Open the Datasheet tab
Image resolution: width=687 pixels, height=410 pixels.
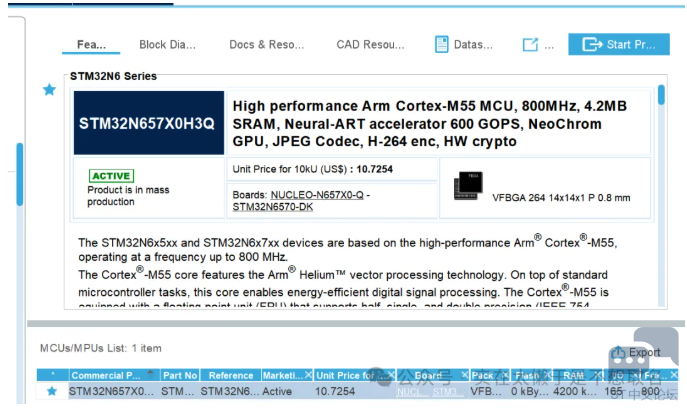464,45
